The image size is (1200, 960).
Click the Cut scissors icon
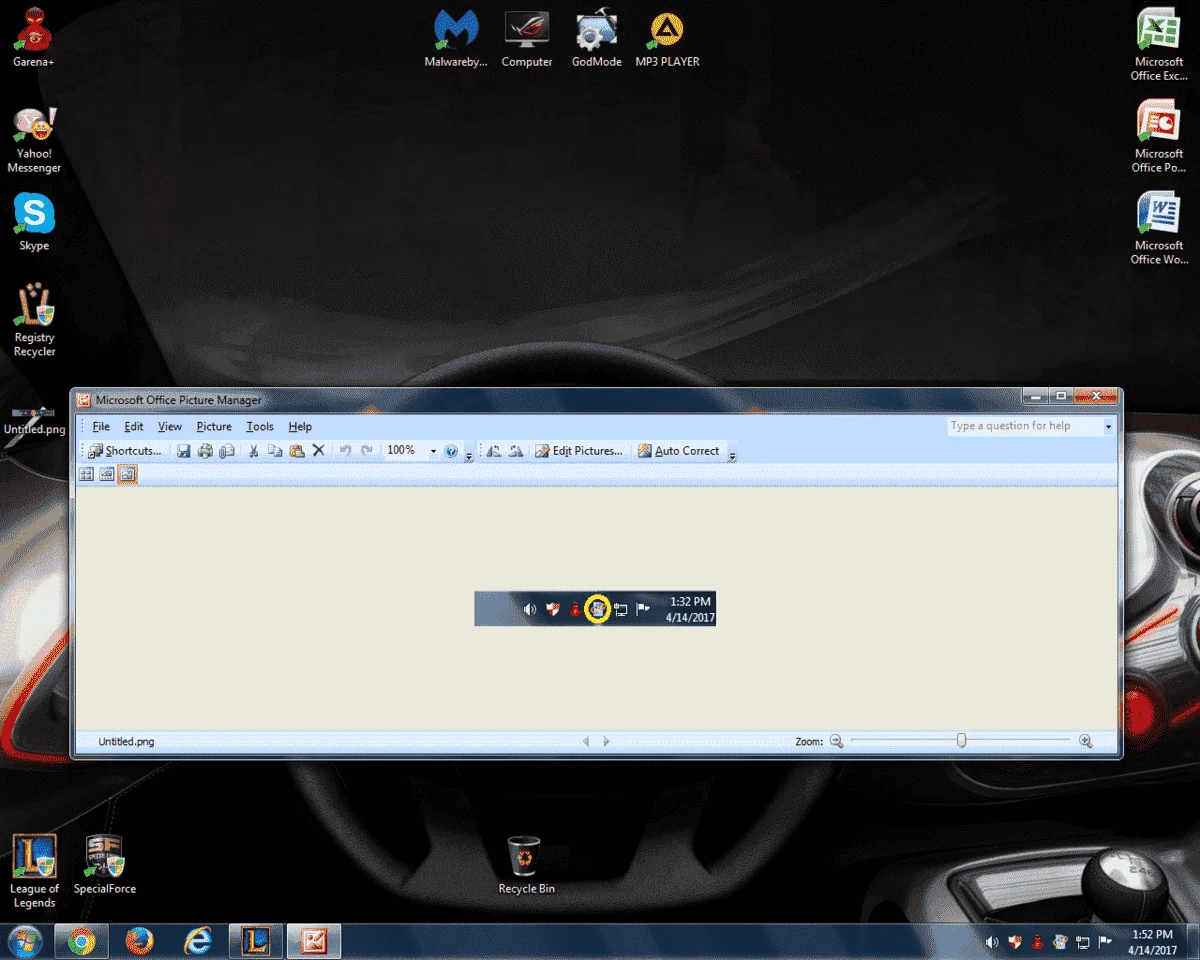253,451
